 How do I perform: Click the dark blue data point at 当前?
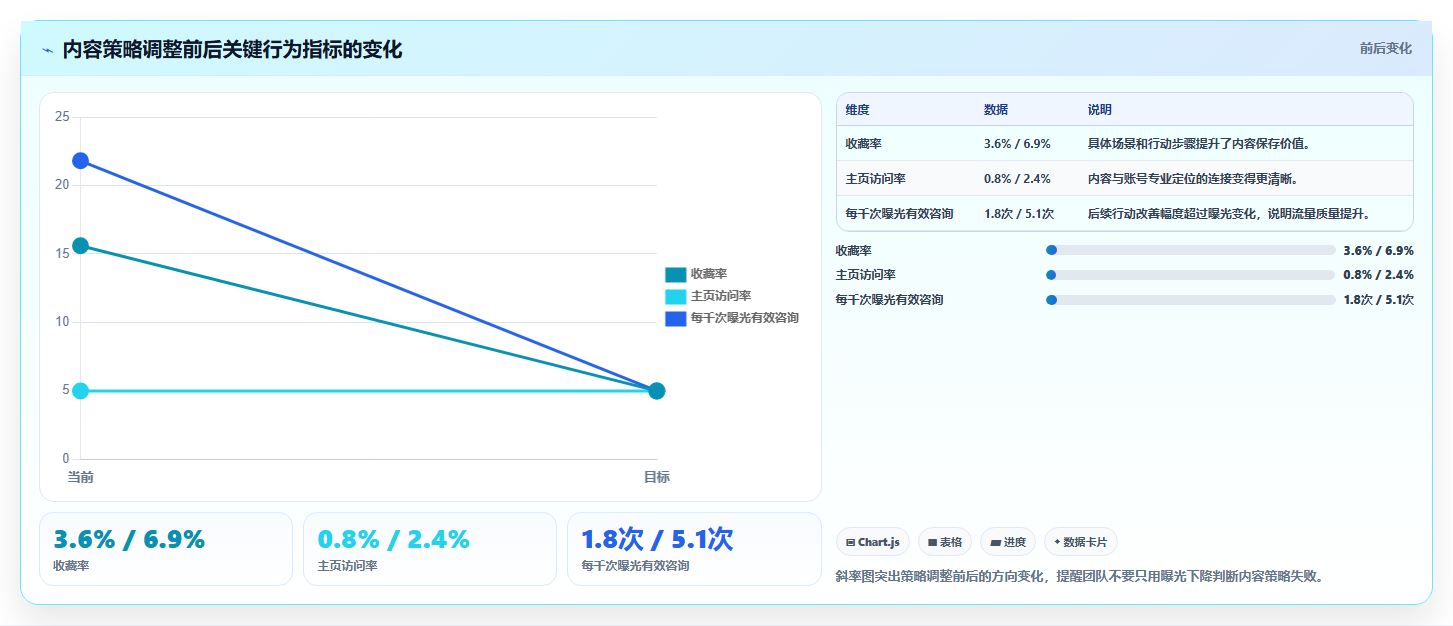pos(81,161)
